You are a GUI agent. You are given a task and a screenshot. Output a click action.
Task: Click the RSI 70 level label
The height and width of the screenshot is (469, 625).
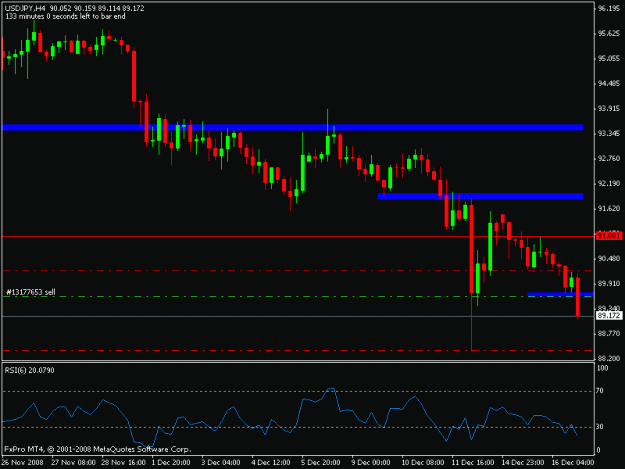pyautogui.click(x=600, y=391)
